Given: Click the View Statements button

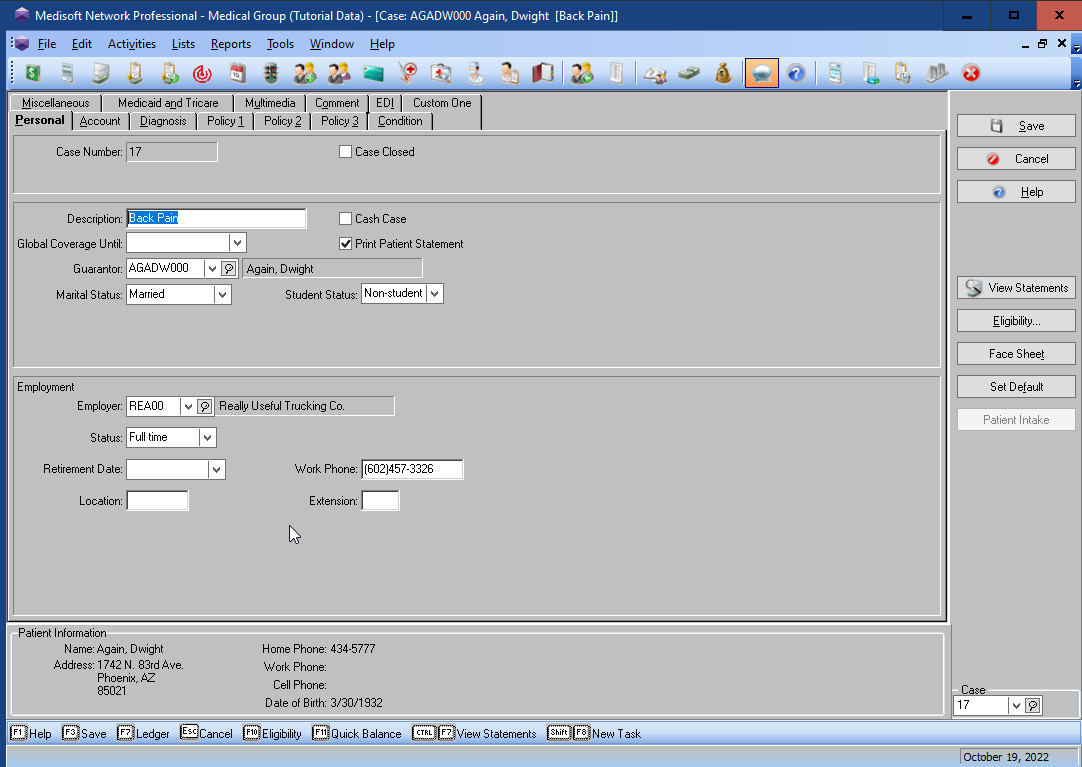Looking at the screenshot, I should (1016, 288).
